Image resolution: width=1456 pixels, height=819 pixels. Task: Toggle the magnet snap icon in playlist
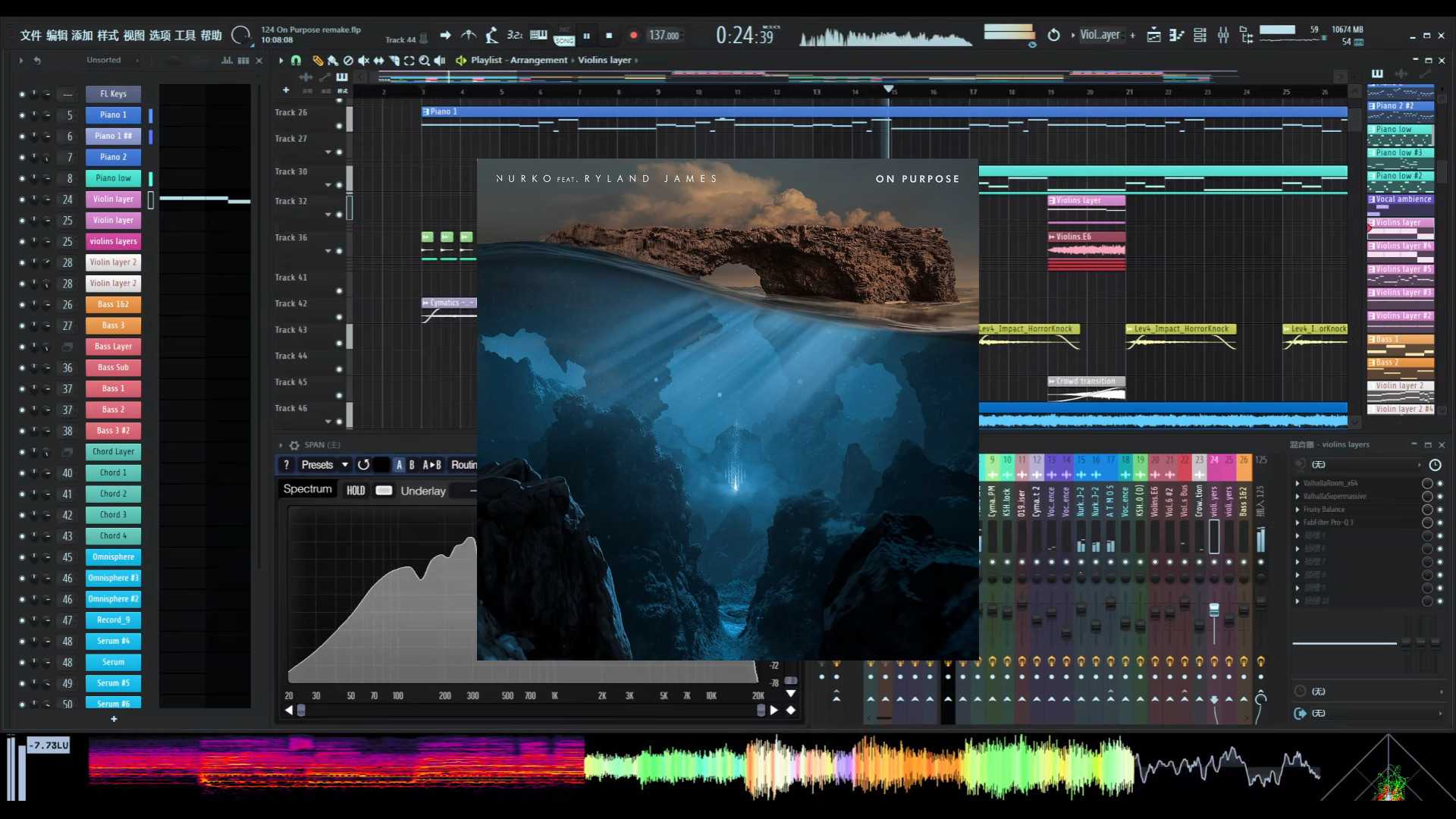(296, 61)
